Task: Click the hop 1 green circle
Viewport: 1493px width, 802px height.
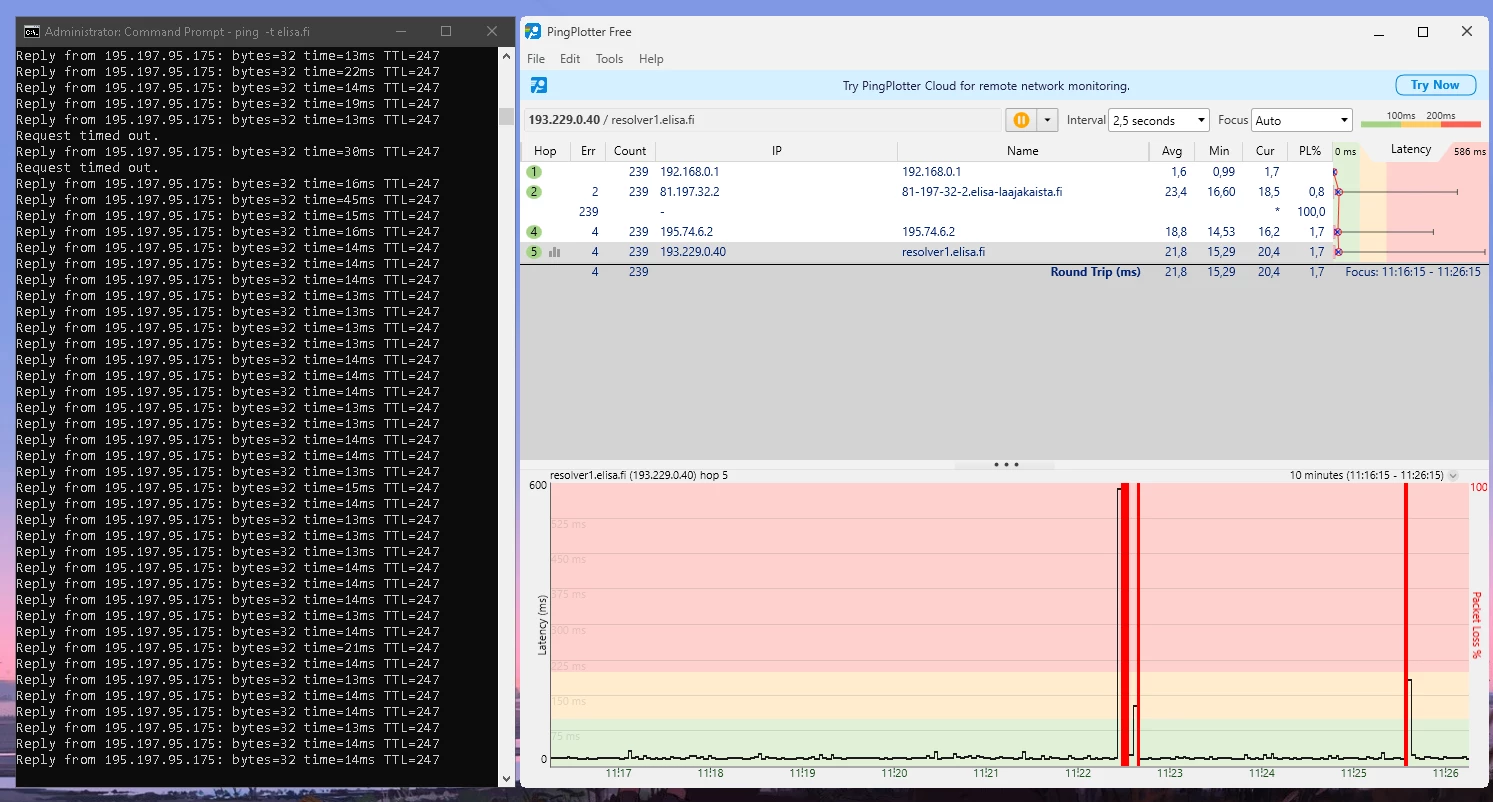Action: 534,172
